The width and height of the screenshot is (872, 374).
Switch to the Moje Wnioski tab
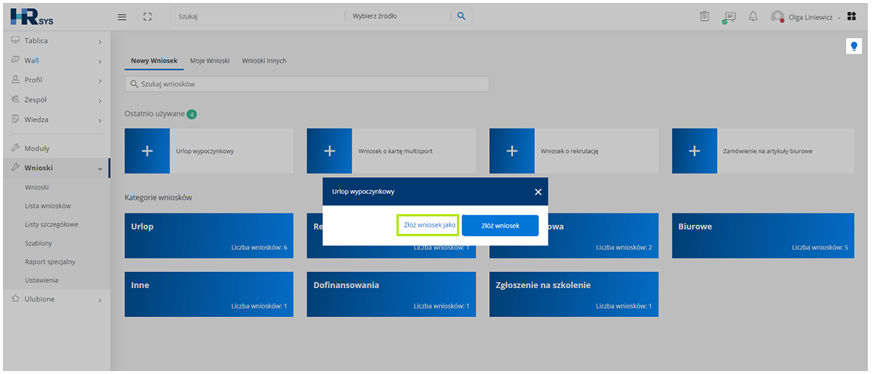210,61
